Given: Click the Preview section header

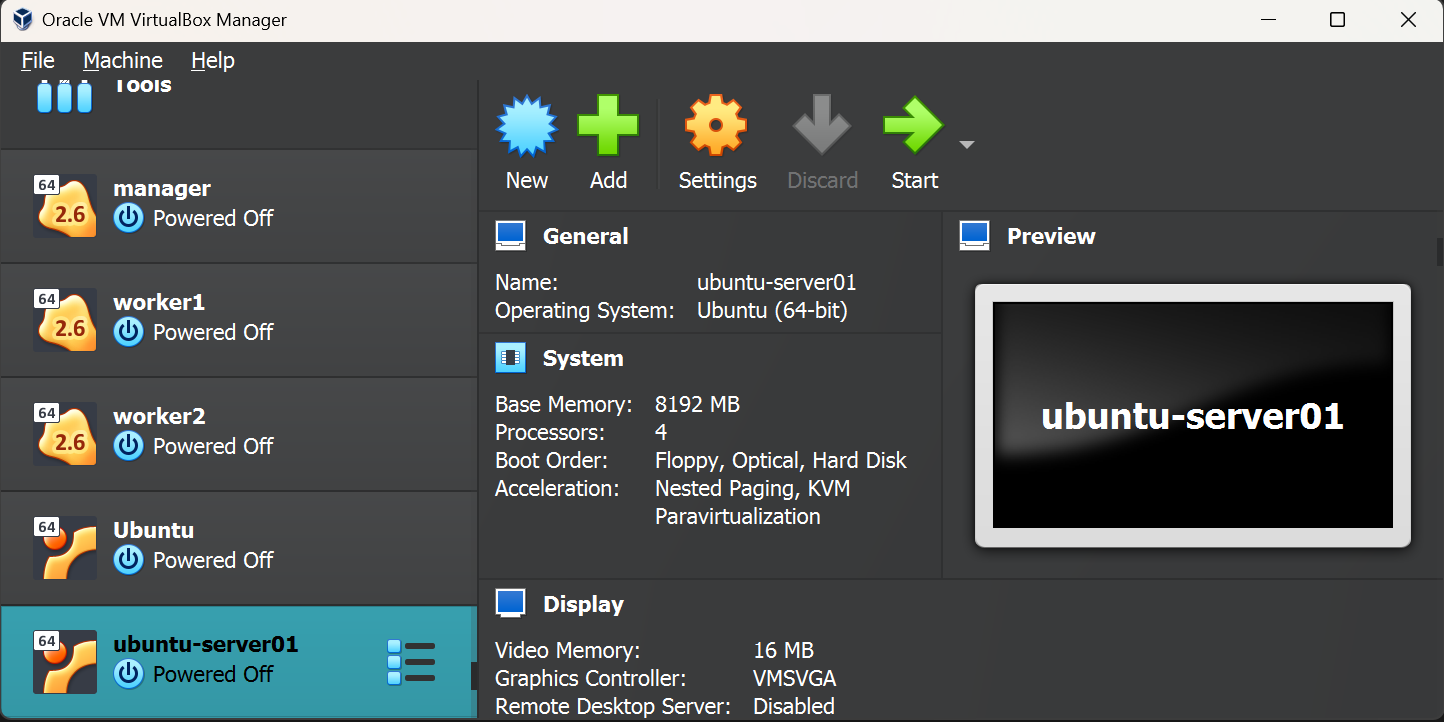Looking at the screenshot, I should (x=1050, y=236).
